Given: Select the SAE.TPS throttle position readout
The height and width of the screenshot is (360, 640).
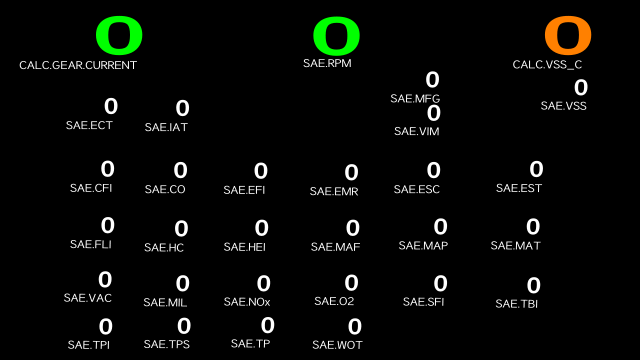Looking at the screenshot, I should point(184,326).
